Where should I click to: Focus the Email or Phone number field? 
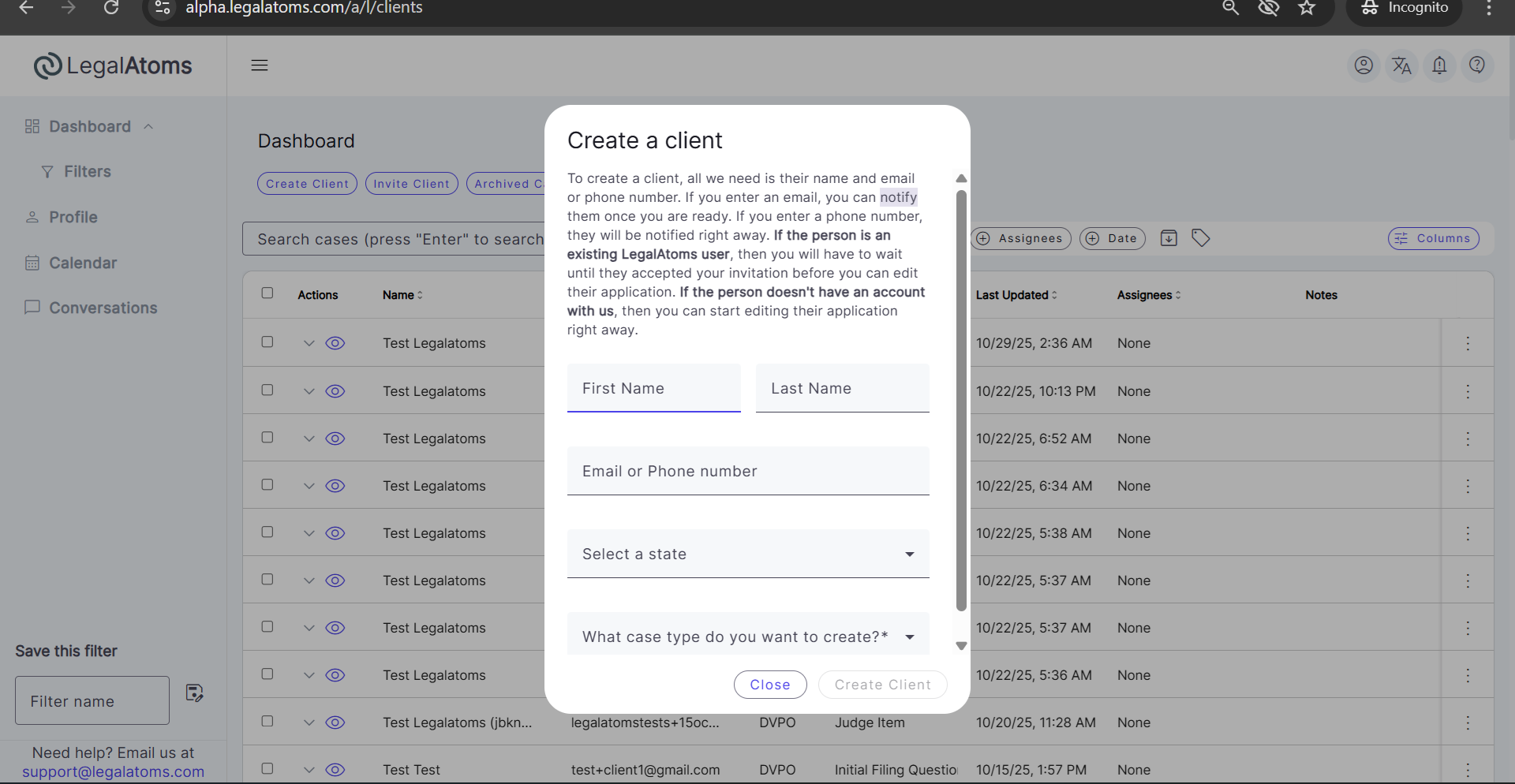point(747,472)
